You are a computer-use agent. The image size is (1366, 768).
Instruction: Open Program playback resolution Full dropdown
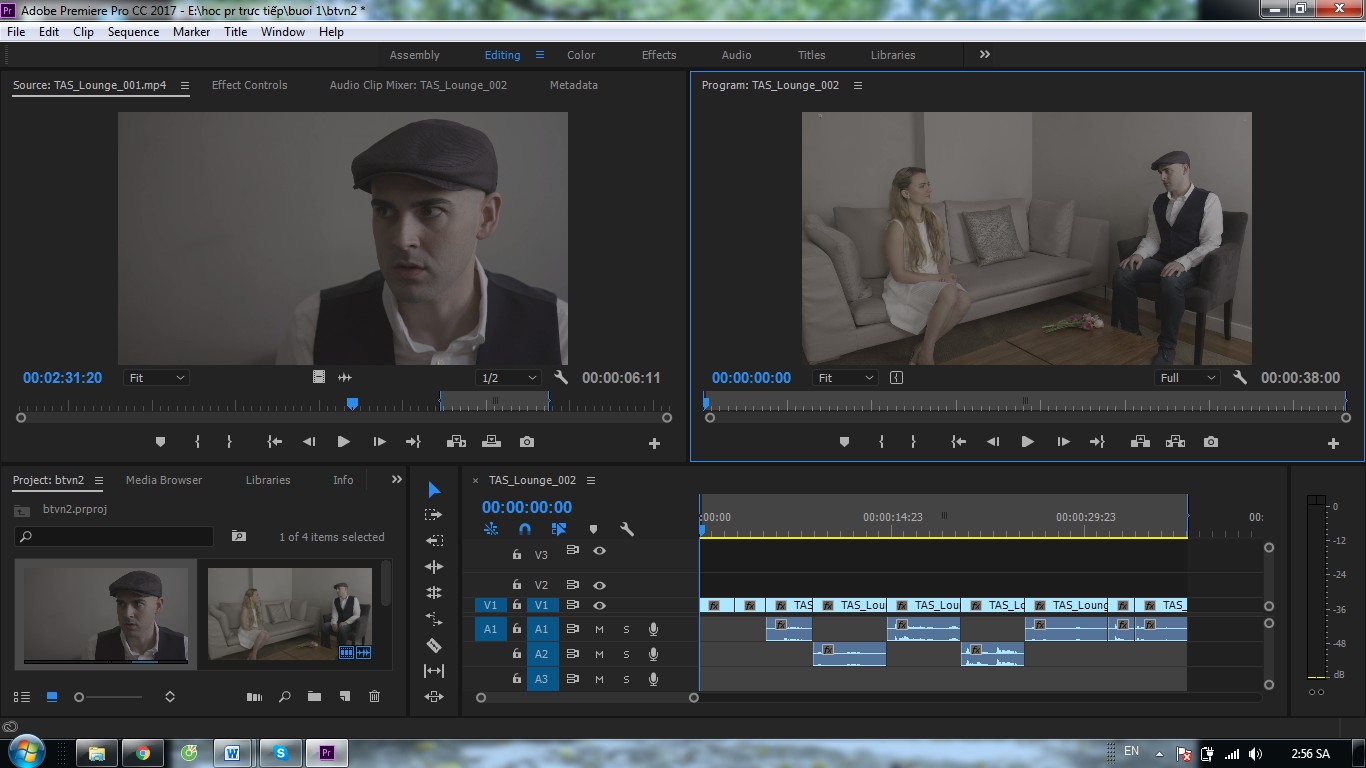[1187, 378]
